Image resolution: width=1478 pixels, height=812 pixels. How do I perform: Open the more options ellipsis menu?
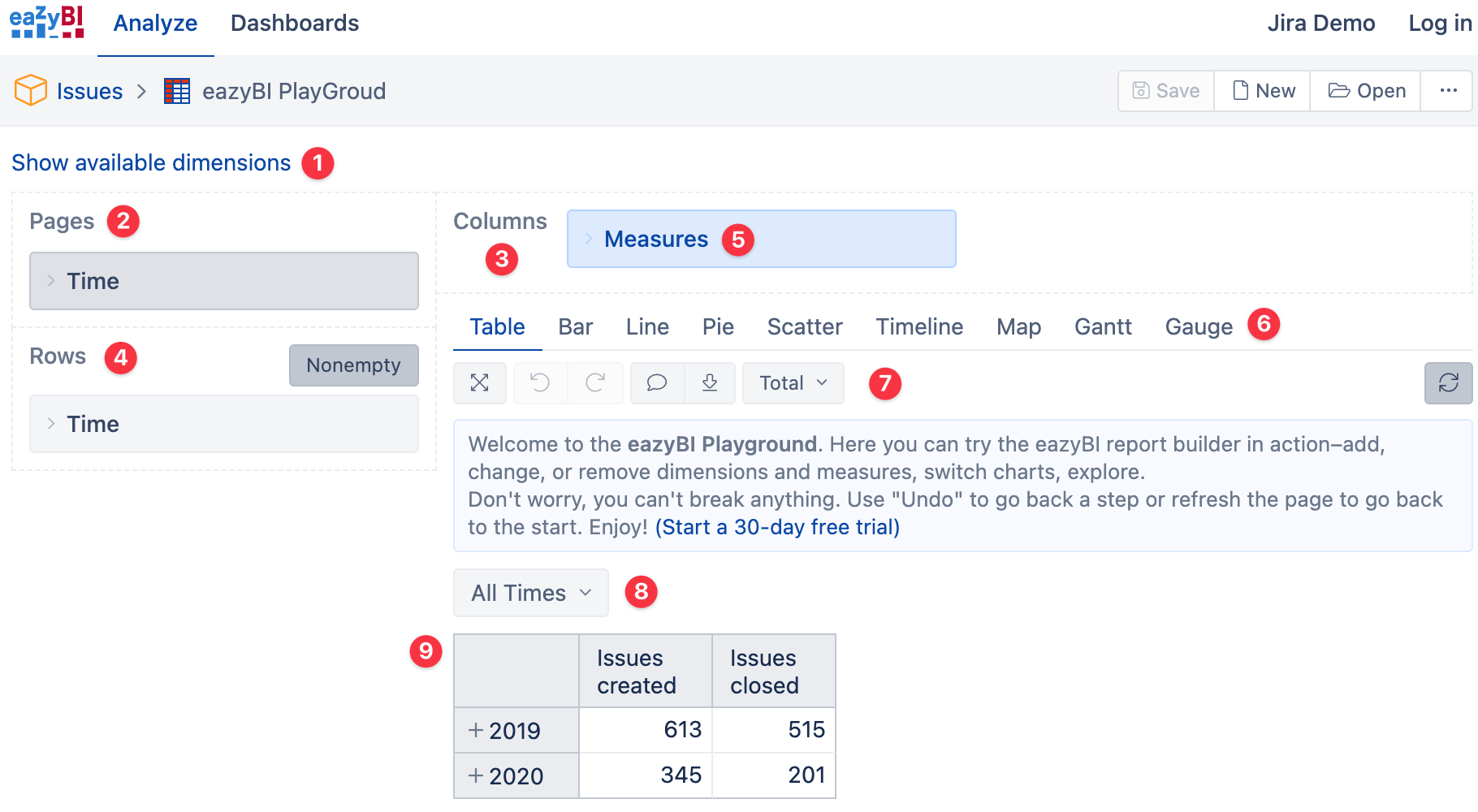click(x=1449, y=91)
